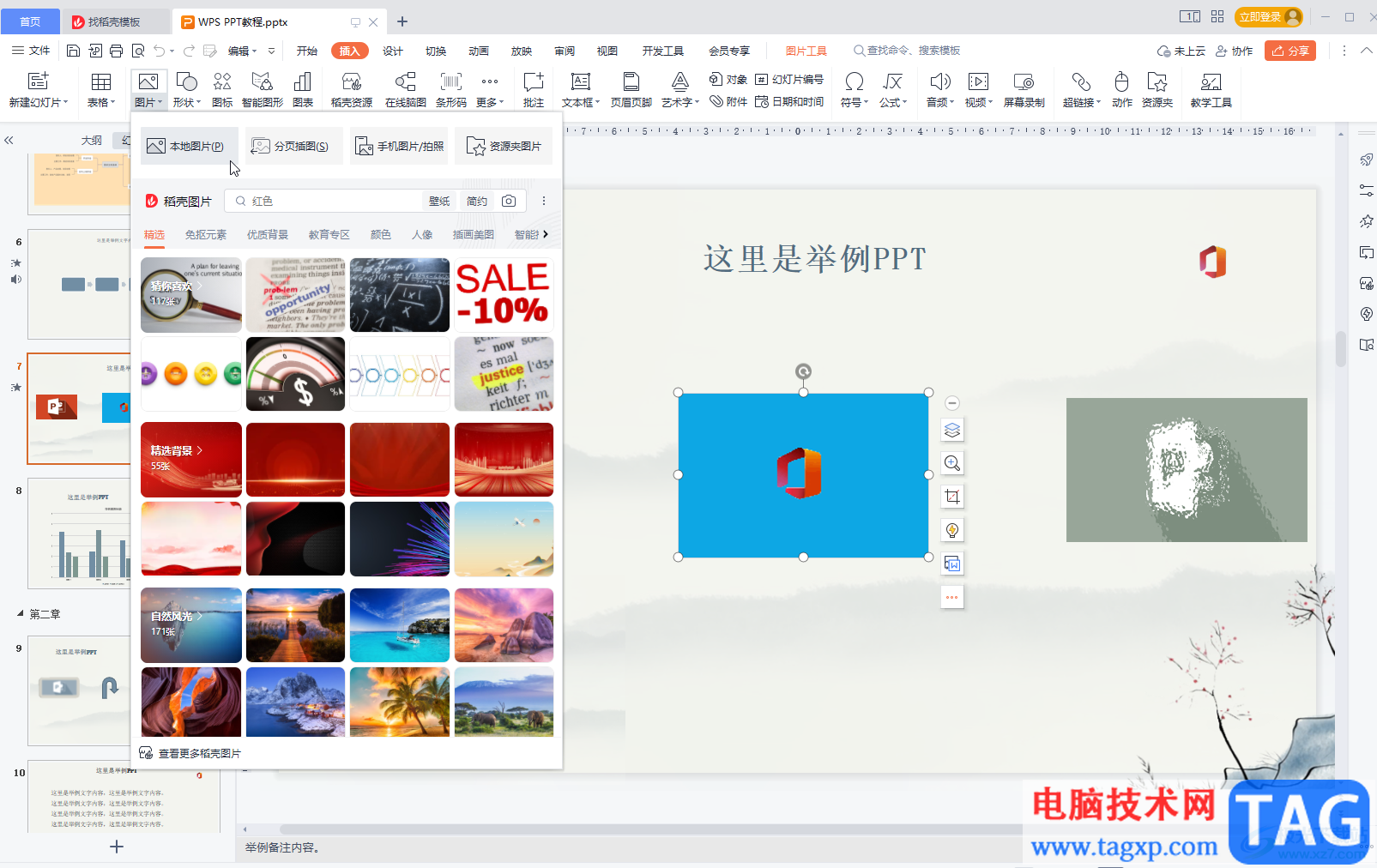Click the 壁纸 wallpaper search tag
The image size is (1377, 868).
pos(439,201)
